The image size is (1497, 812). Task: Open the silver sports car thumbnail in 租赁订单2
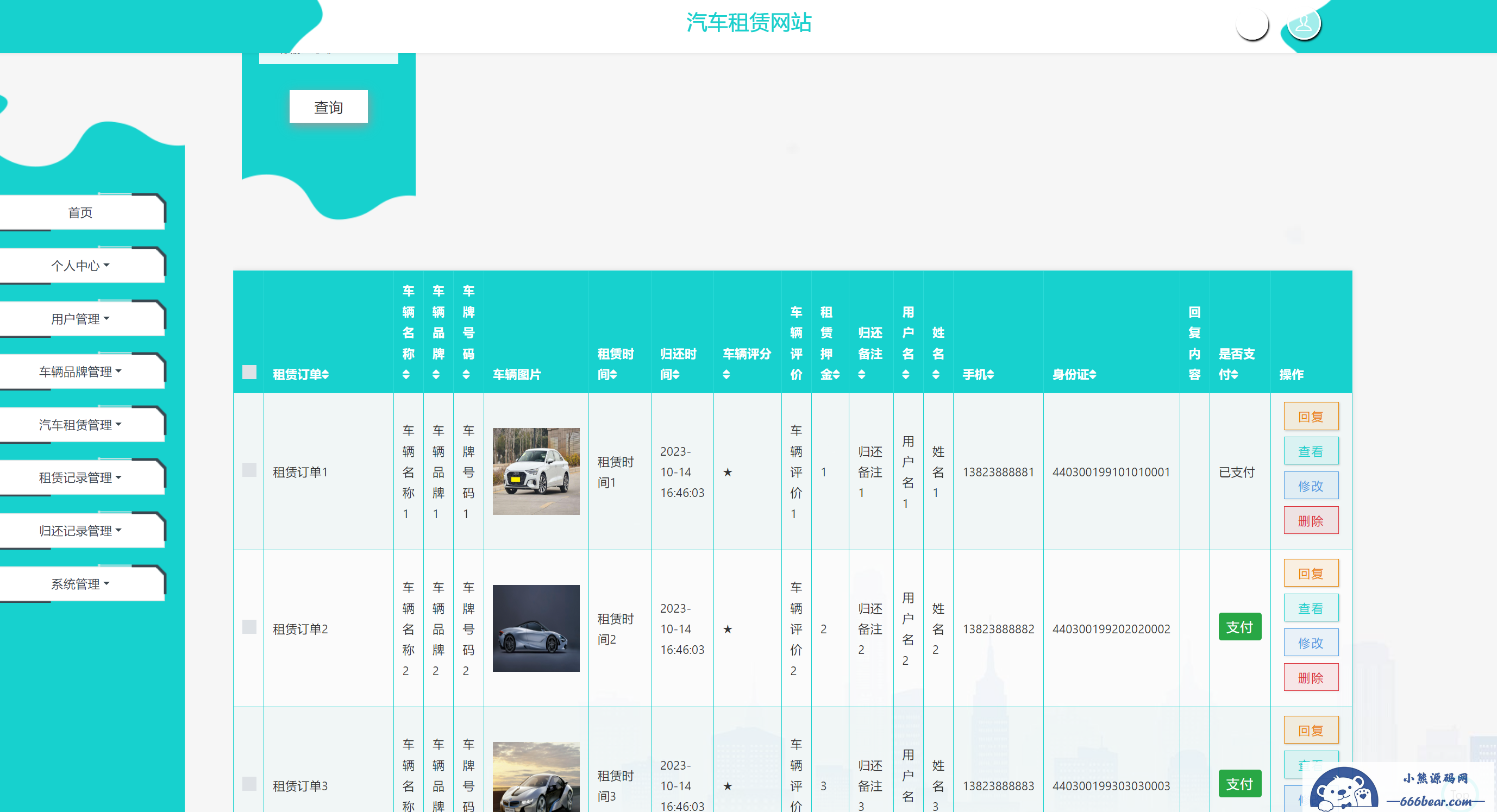point(536,628)
